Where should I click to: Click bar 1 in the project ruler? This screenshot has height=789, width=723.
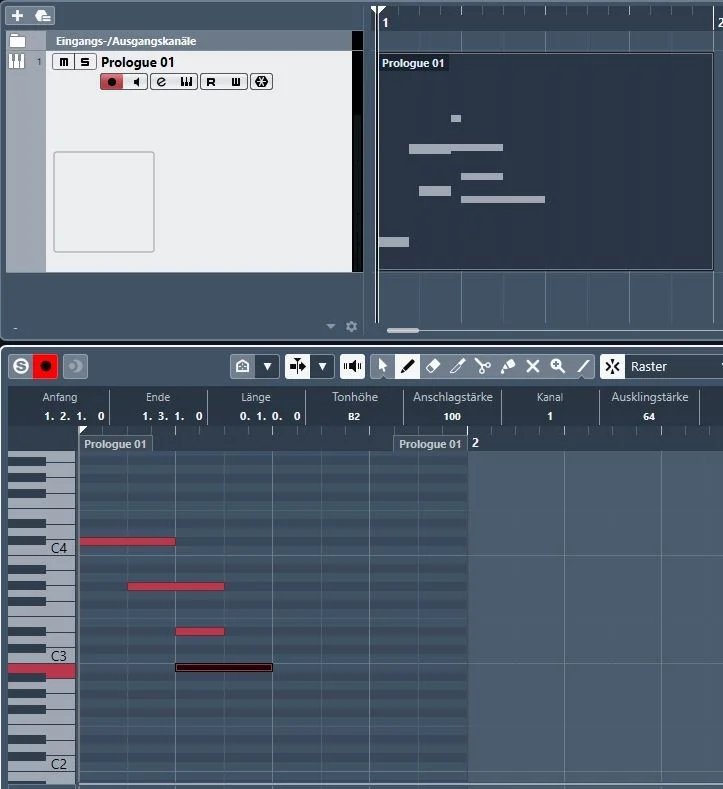(x=385, y=23)
